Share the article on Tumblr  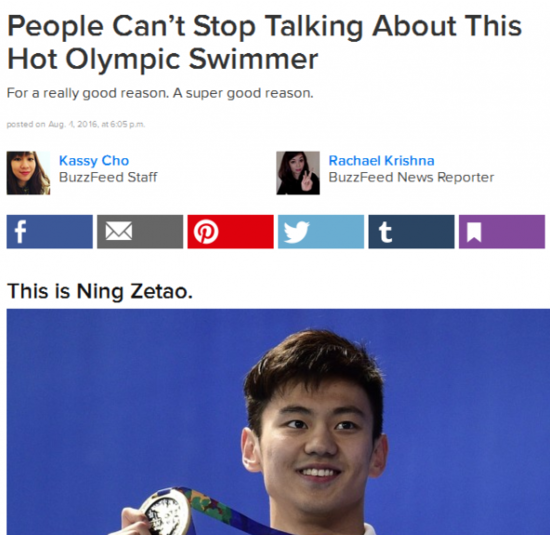click(411, 232)
